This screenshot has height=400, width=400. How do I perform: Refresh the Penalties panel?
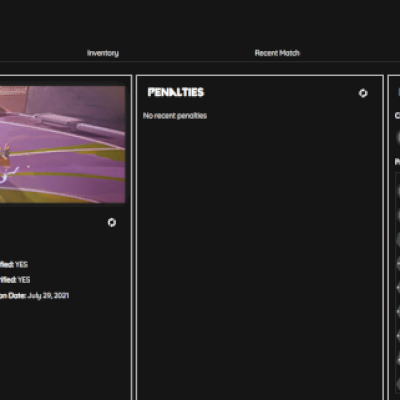point(363,93)
